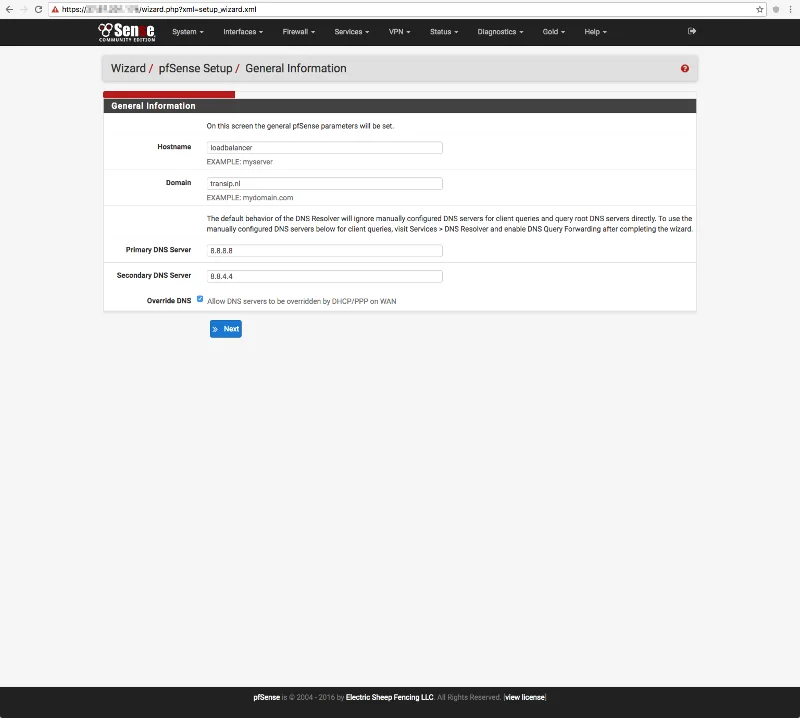Image resolution: width=800 pixels, height=718 pixels.
Task: Click the logout icon in the navbar
Action: (692, 31)
